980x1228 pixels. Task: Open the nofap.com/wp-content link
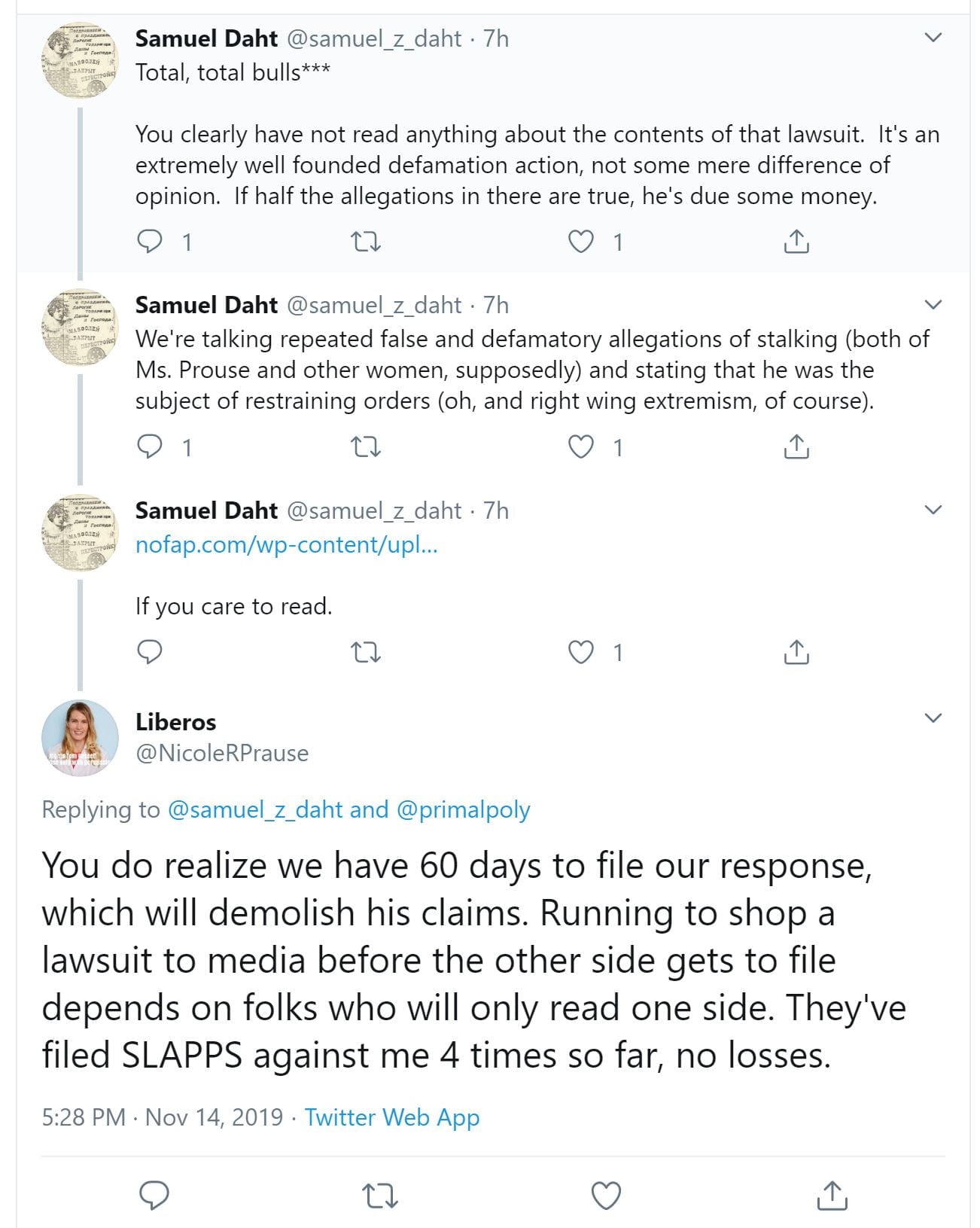[286, 544]
